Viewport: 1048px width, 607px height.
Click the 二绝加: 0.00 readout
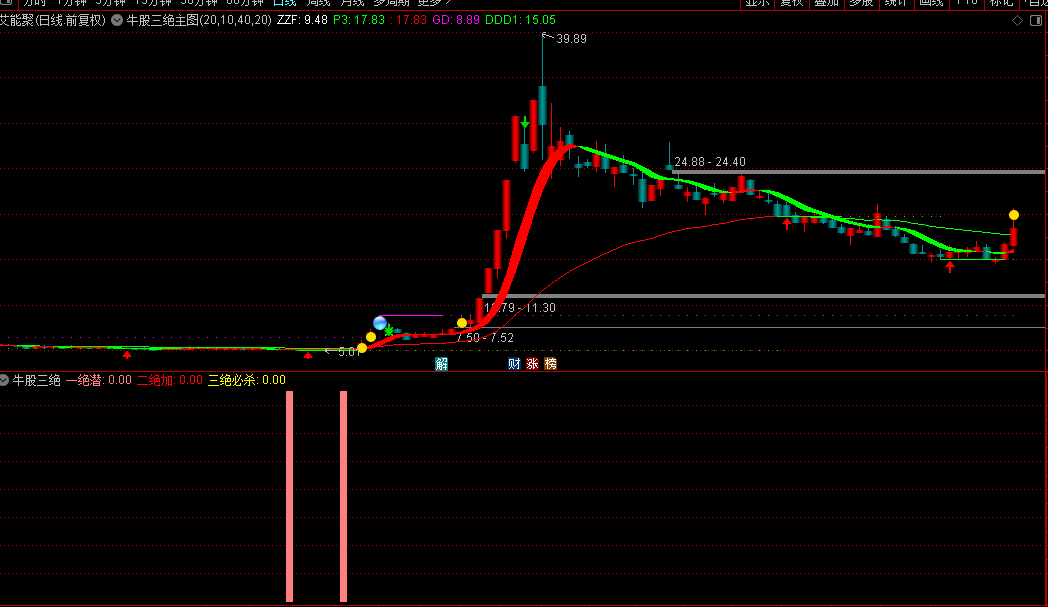[x=170, y=380]
